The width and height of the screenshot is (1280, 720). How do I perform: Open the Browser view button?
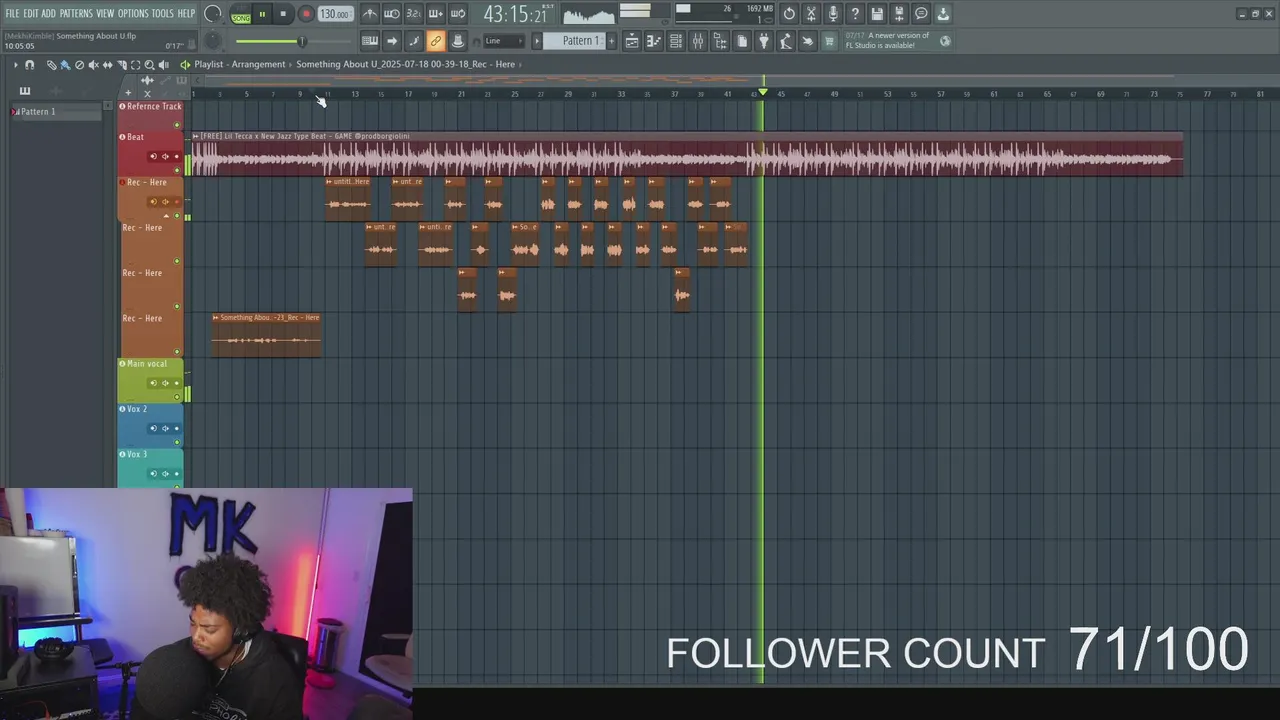[720, 41]
